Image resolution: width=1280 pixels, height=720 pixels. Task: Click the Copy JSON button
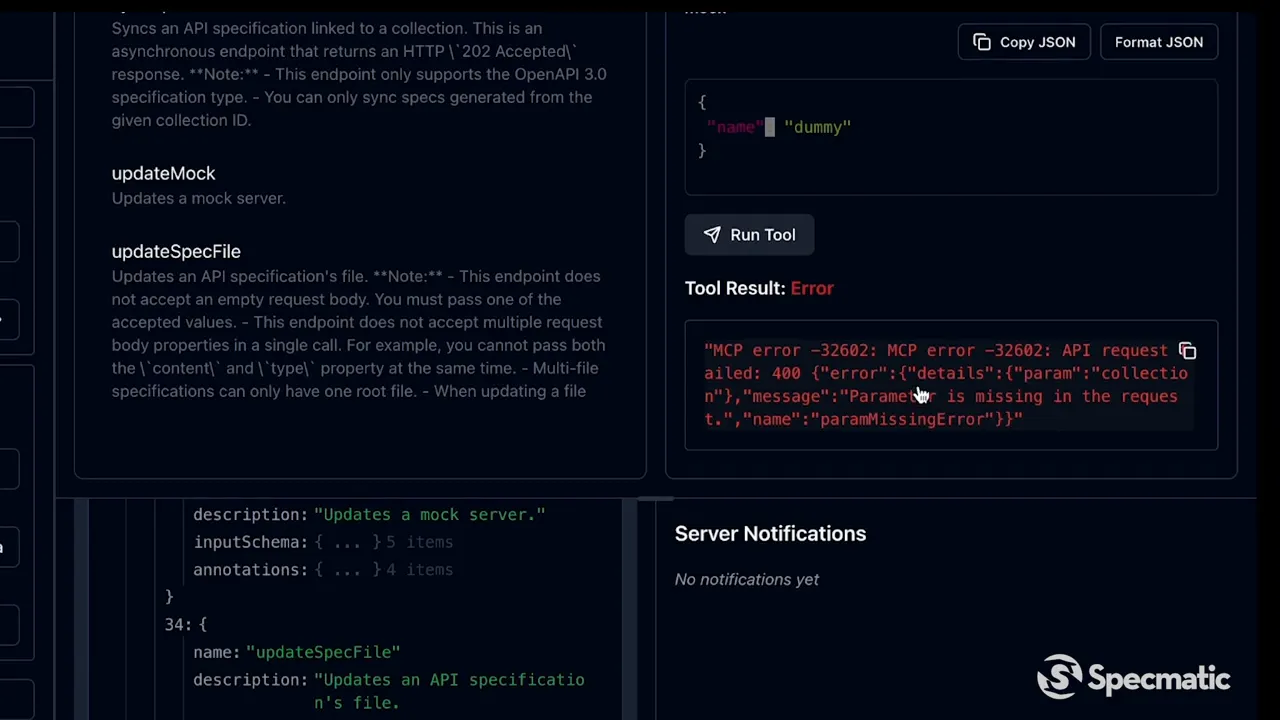[x=1024, y=42]
